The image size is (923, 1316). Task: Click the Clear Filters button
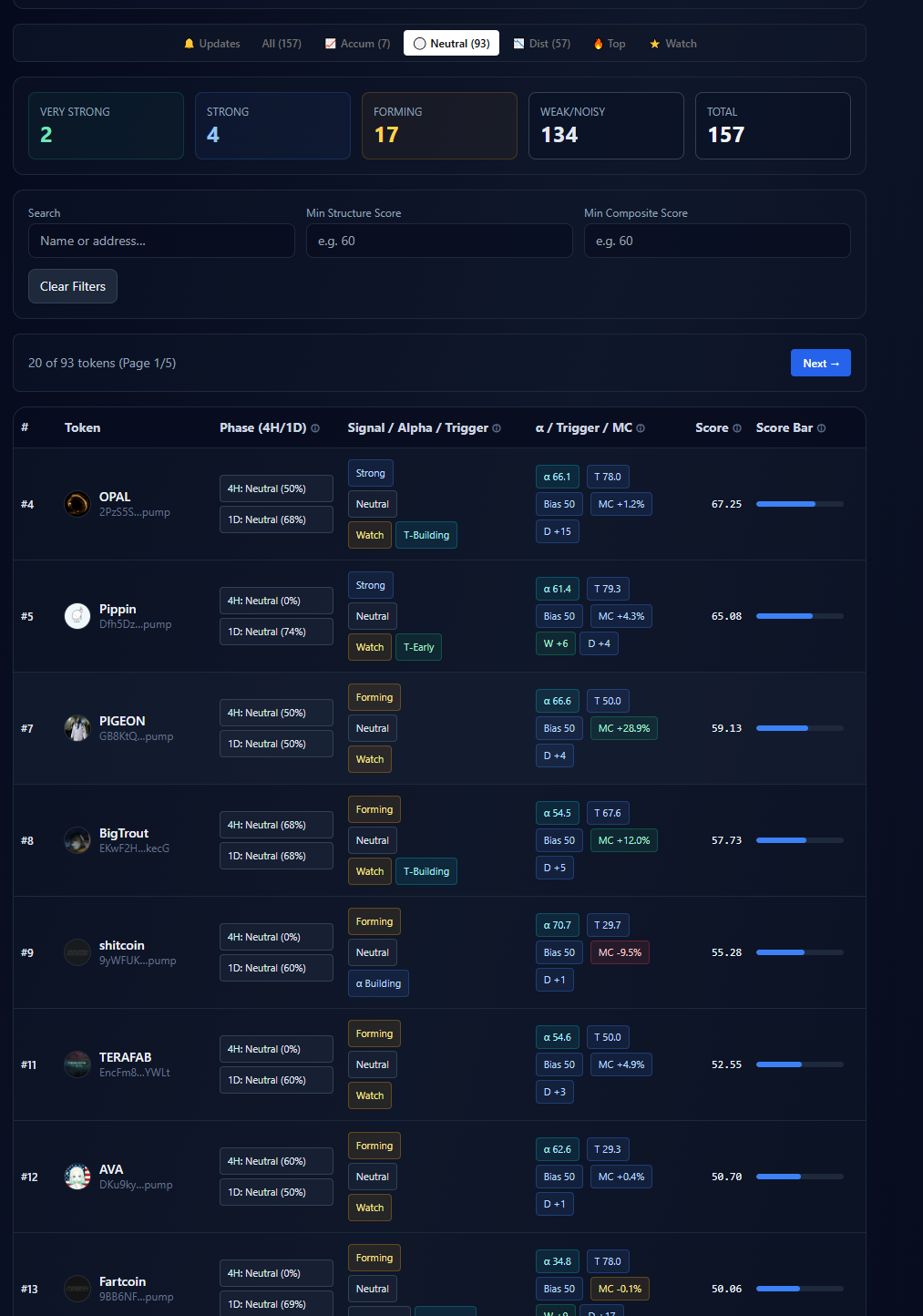coord(73,286)
